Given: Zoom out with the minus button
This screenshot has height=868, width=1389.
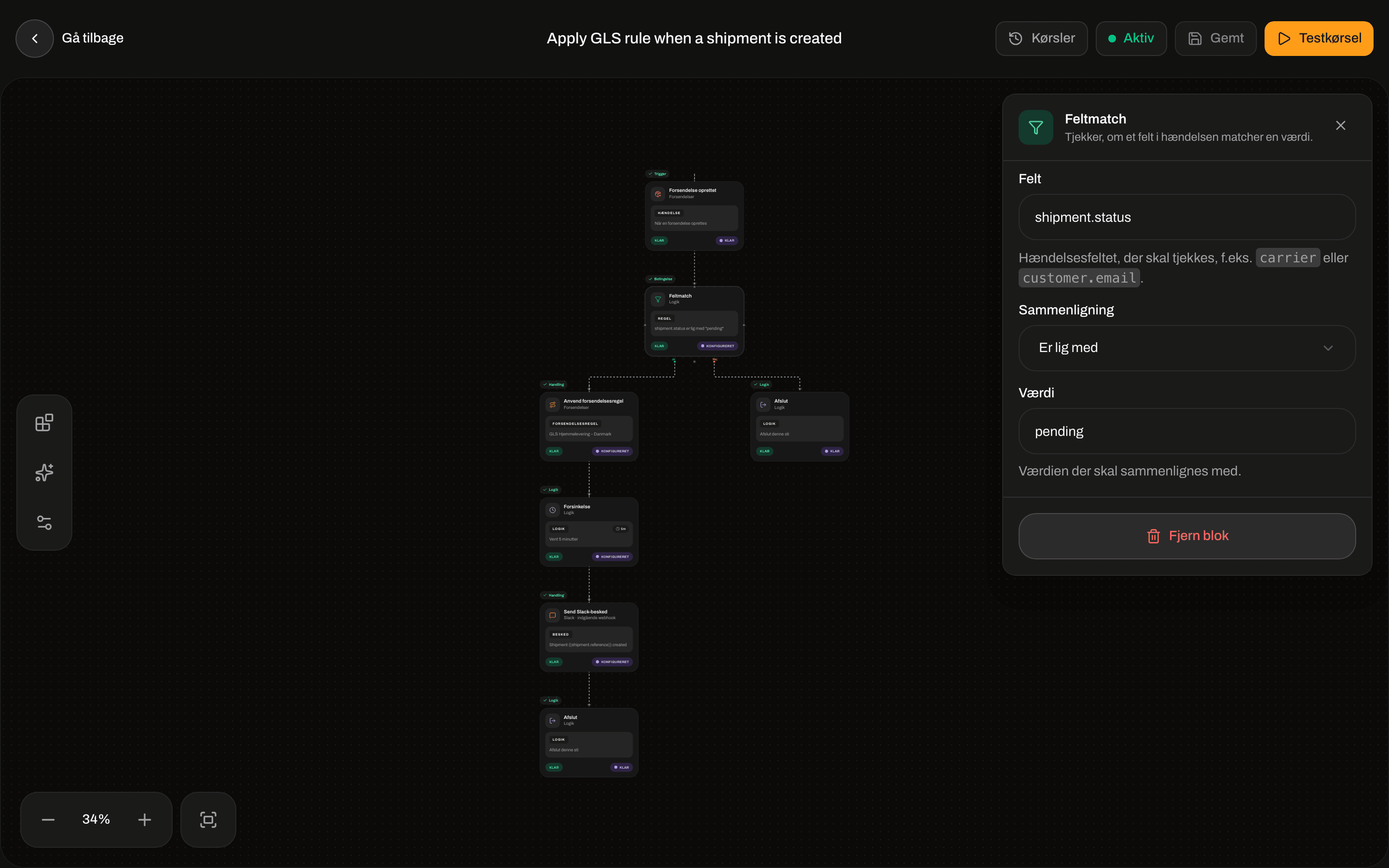Looking at the screenshot, I should (48, 819).
